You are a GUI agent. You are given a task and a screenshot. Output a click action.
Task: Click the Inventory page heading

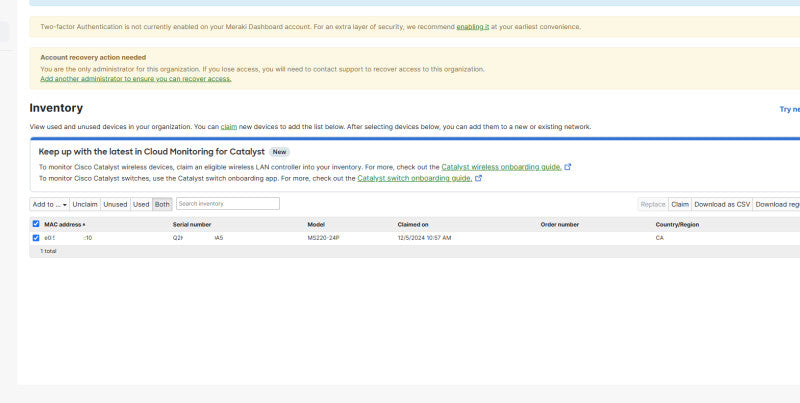coord(56,108)
